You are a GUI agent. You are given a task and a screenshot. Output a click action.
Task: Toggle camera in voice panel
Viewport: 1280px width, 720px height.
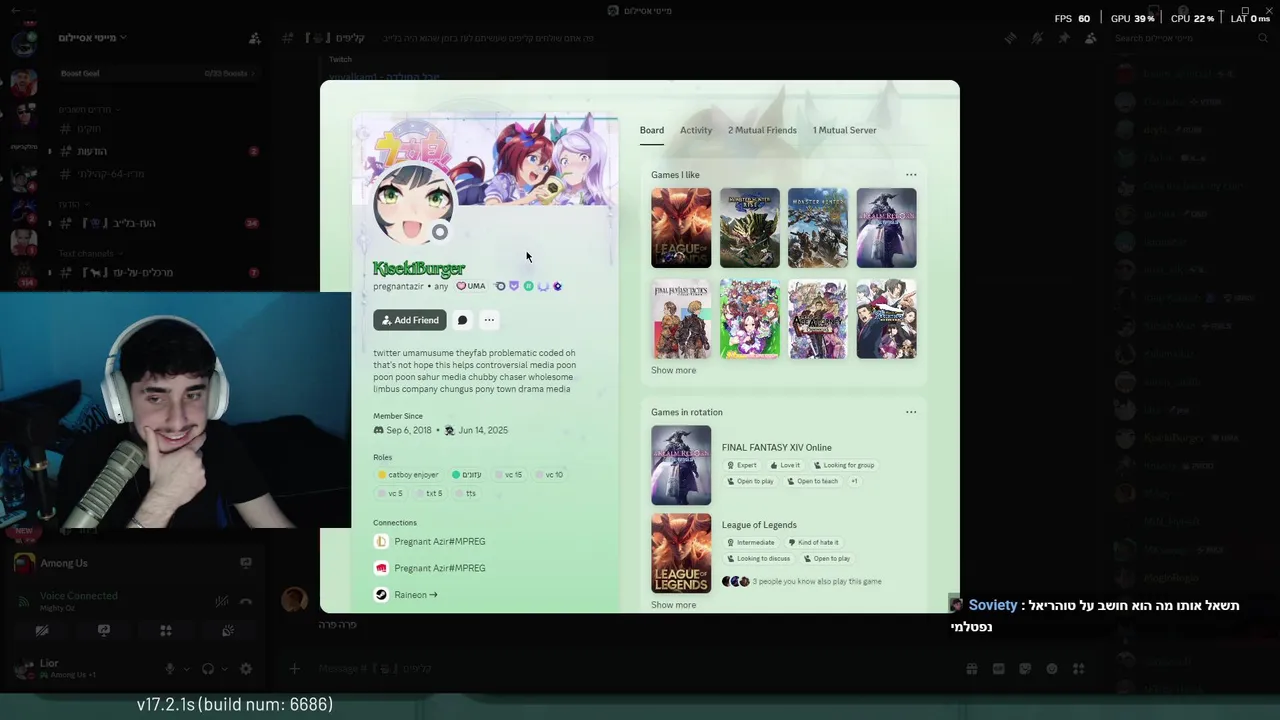coord(42,631)
